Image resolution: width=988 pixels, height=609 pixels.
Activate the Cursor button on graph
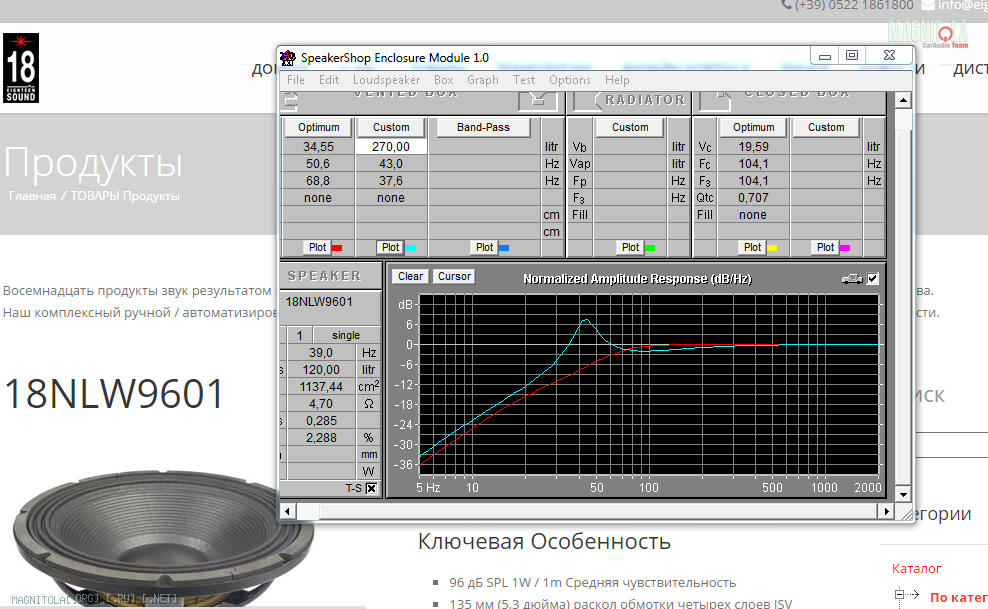coord(454,276)
